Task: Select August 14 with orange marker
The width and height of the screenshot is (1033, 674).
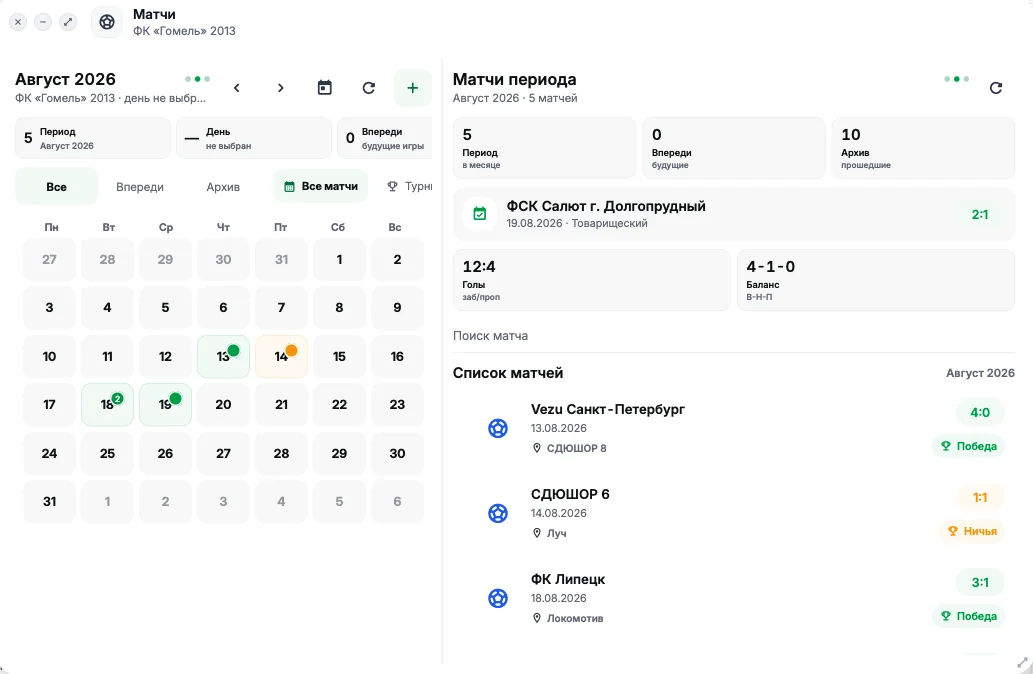Action: 281,356
